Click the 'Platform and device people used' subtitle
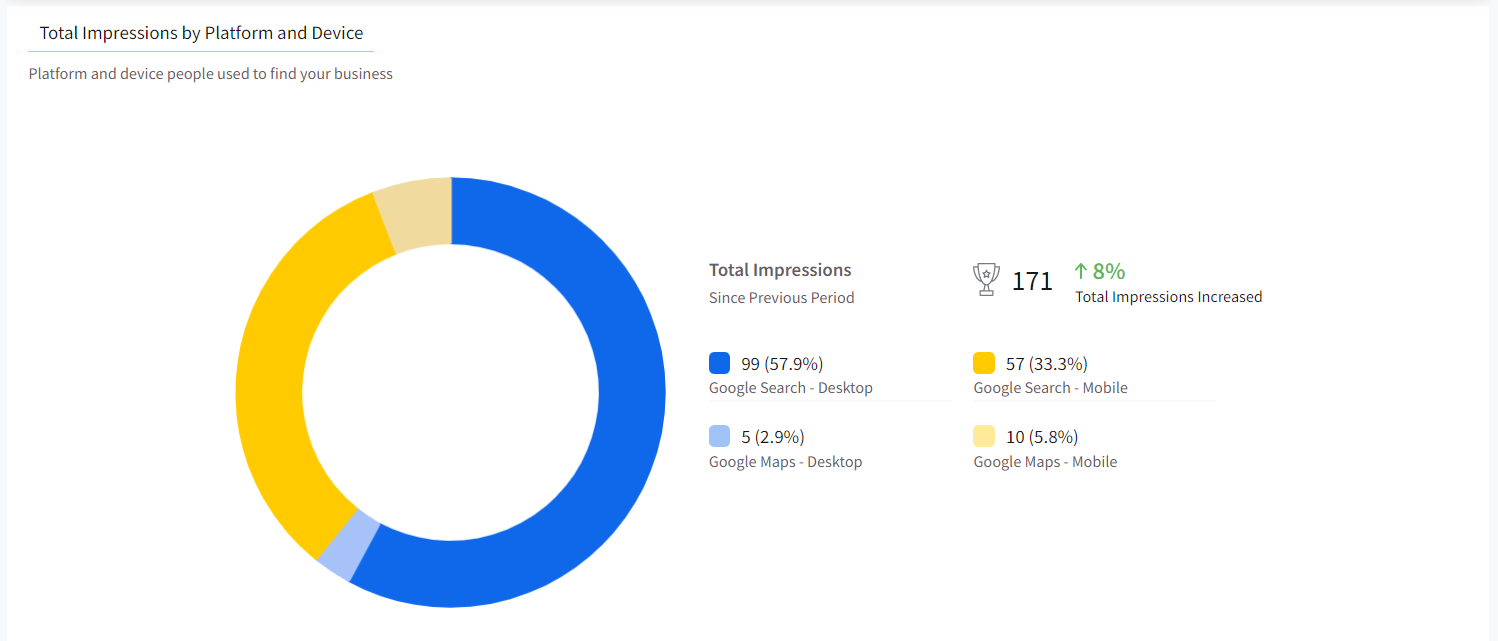 point(211,74)
